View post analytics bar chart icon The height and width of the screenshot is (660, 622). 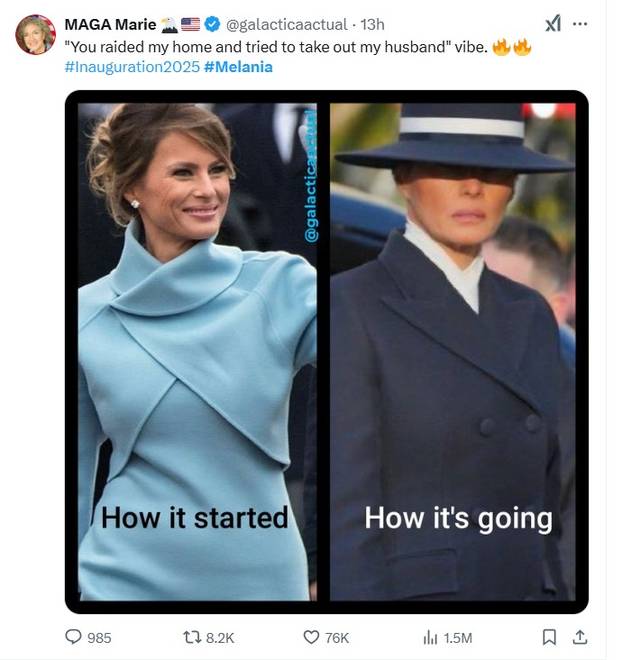pos(431,636)
